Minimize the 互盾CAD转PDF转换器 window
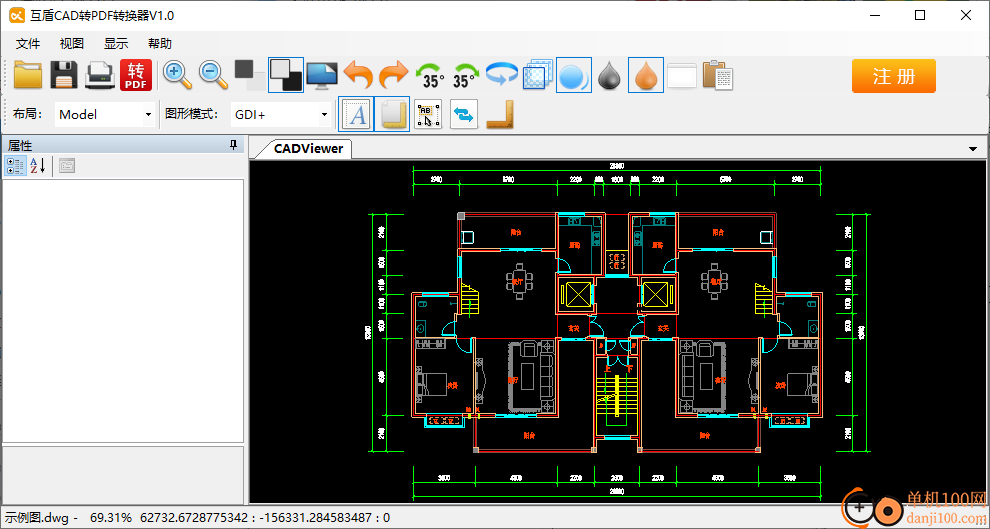The image size is (990, 529). click(874, 16)
